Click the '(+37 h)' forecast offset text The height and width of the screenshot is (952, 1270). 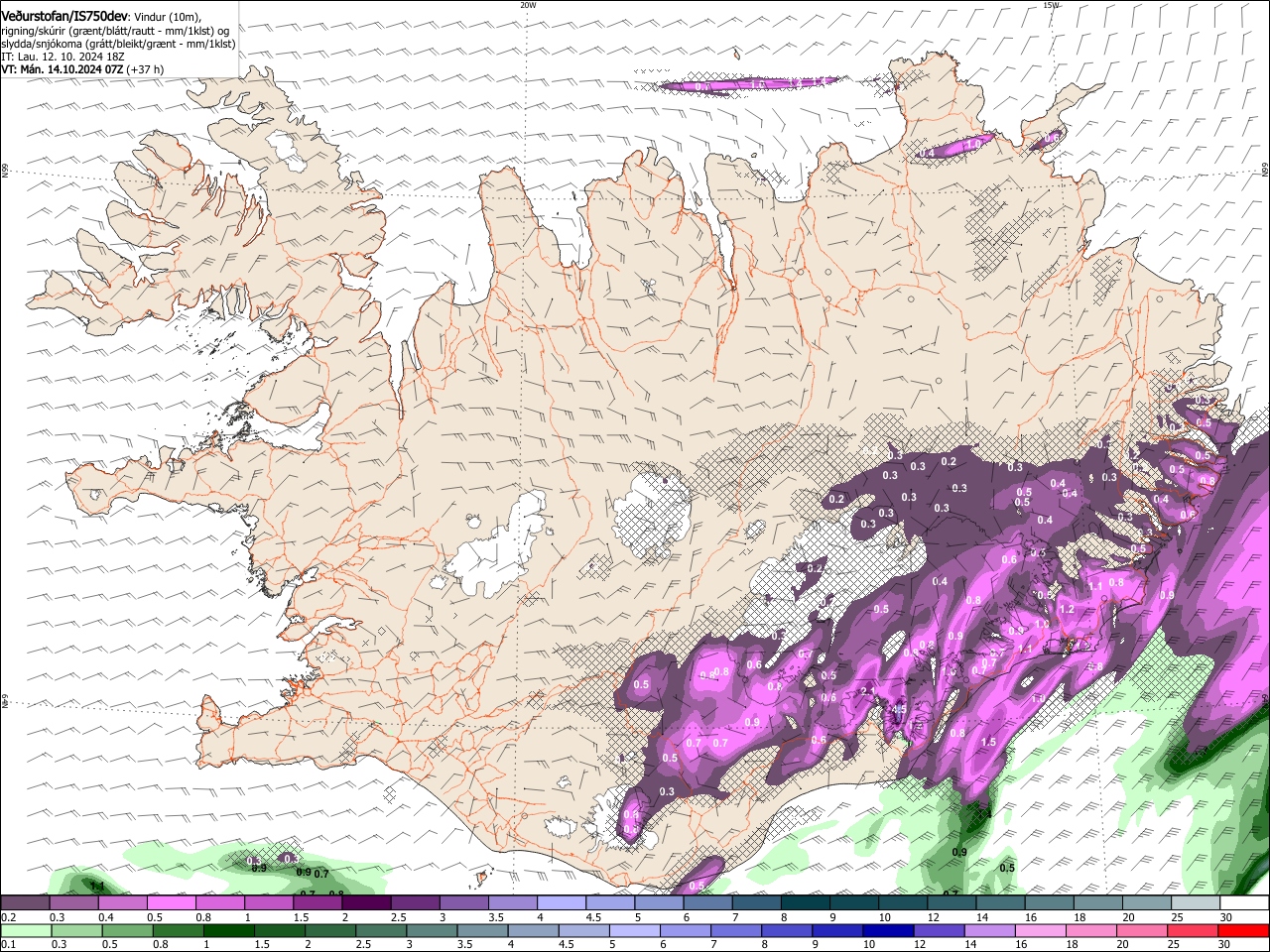tap(145, 69)
